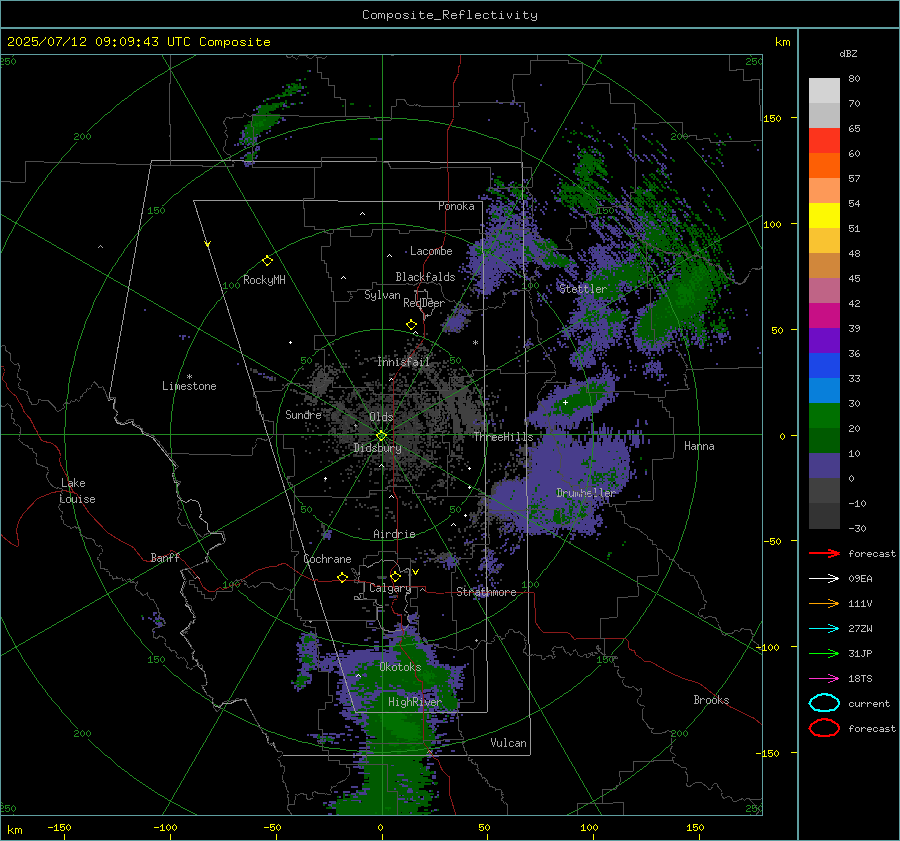Screen dimensions: 900x841
Task: Click the Lake Louise label
Action: coord(77,491)
